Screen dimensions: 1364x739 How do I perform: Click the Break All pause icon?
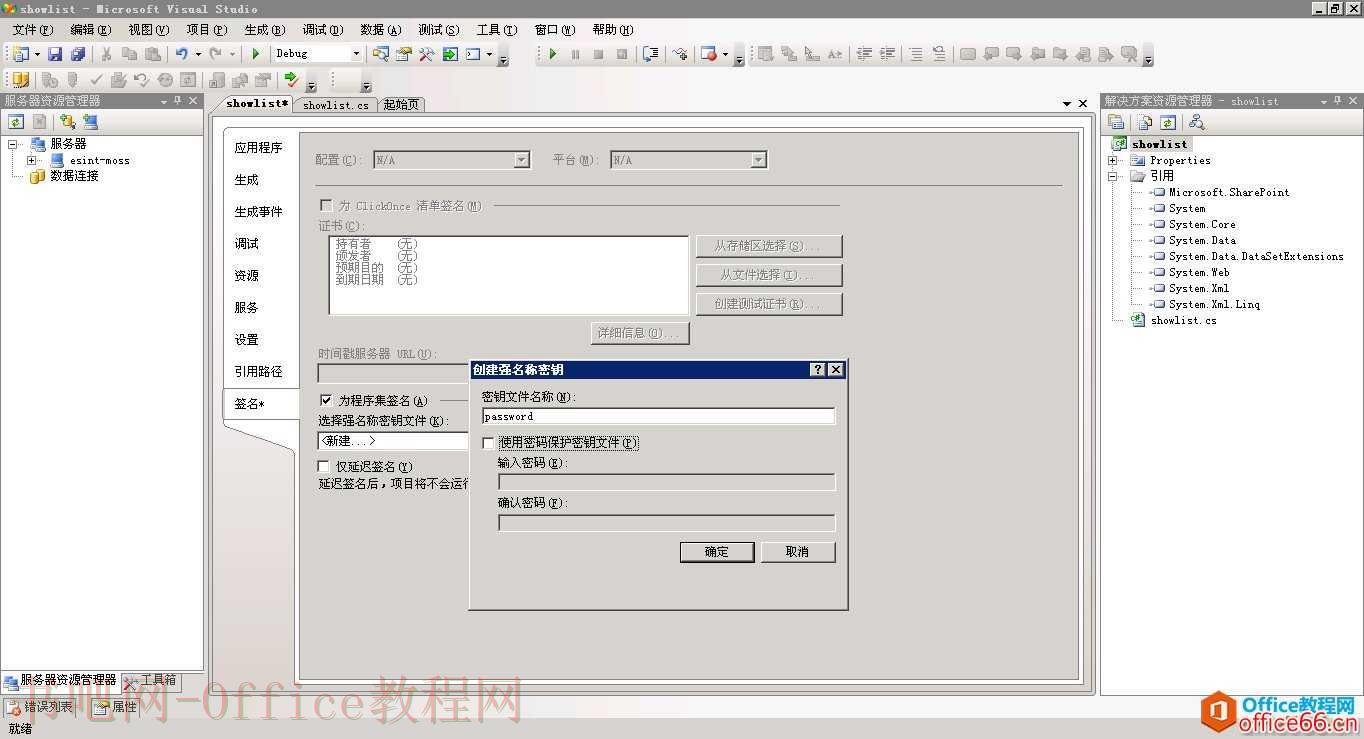click(575, 54)
